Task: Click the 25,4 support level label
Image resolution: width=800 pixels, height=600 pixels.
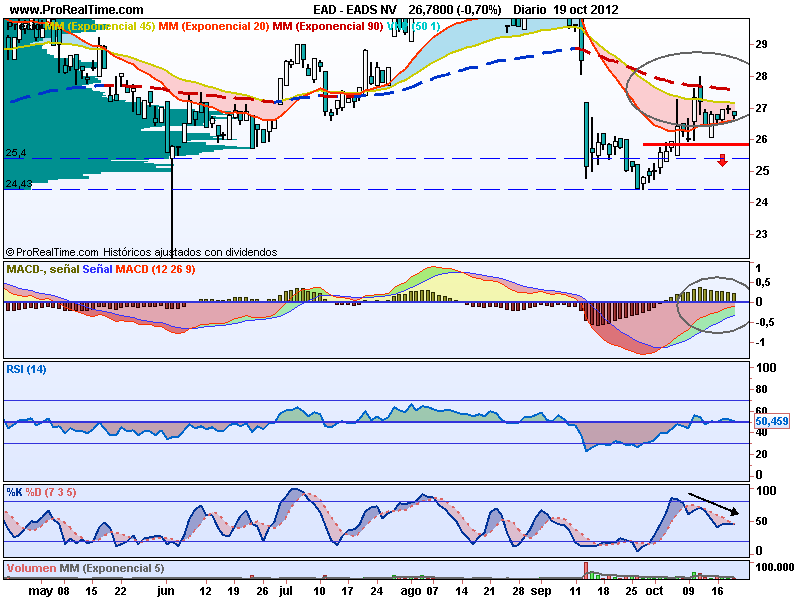Action: coord(16,153)
